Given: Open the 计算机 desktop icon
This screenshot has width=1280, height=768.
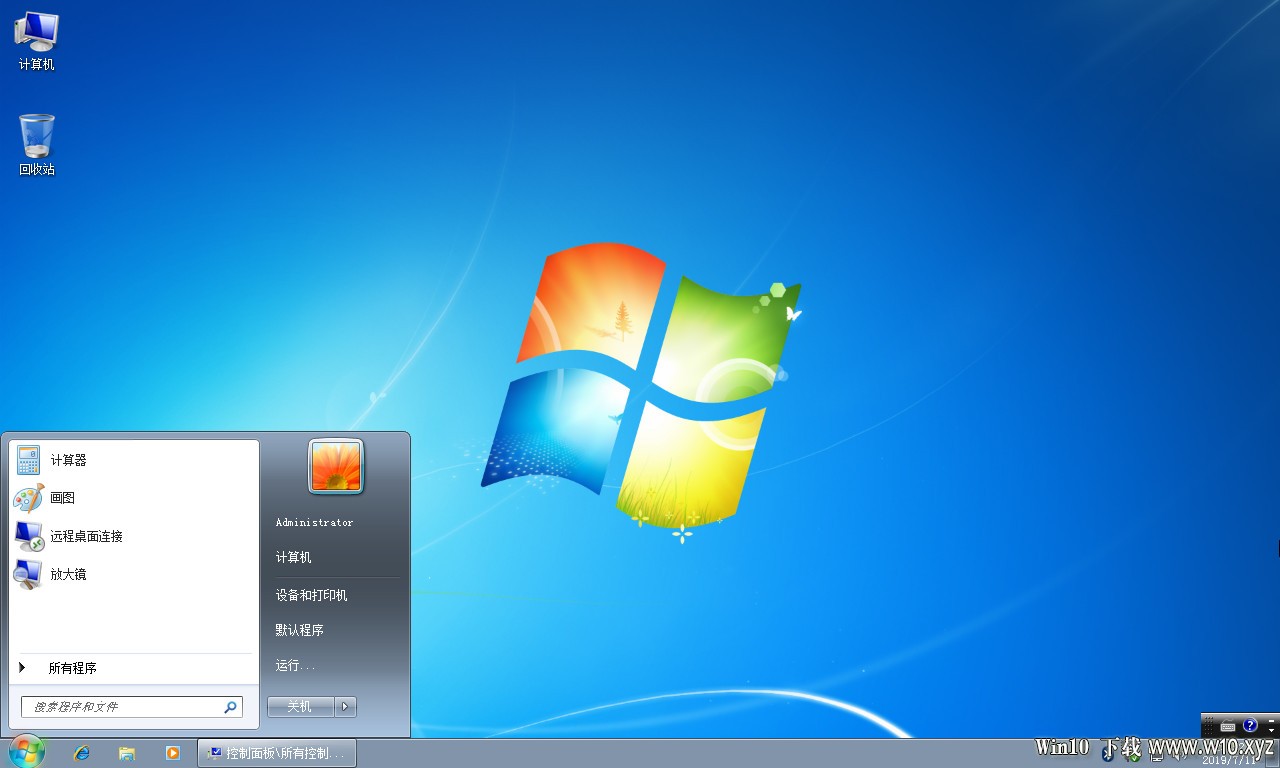Looking at the screenshot, I should click(36, 40).
